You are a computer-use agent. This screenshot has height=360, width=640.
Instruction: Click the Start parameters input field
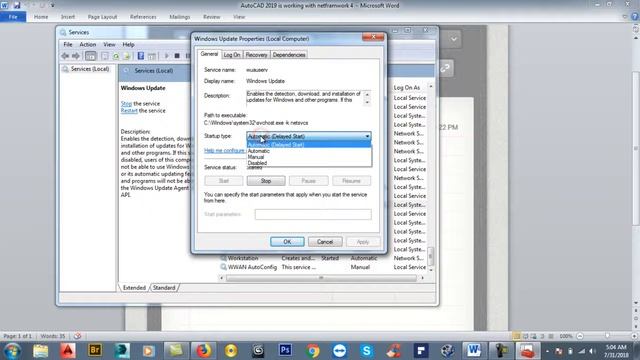coord(313,214)
